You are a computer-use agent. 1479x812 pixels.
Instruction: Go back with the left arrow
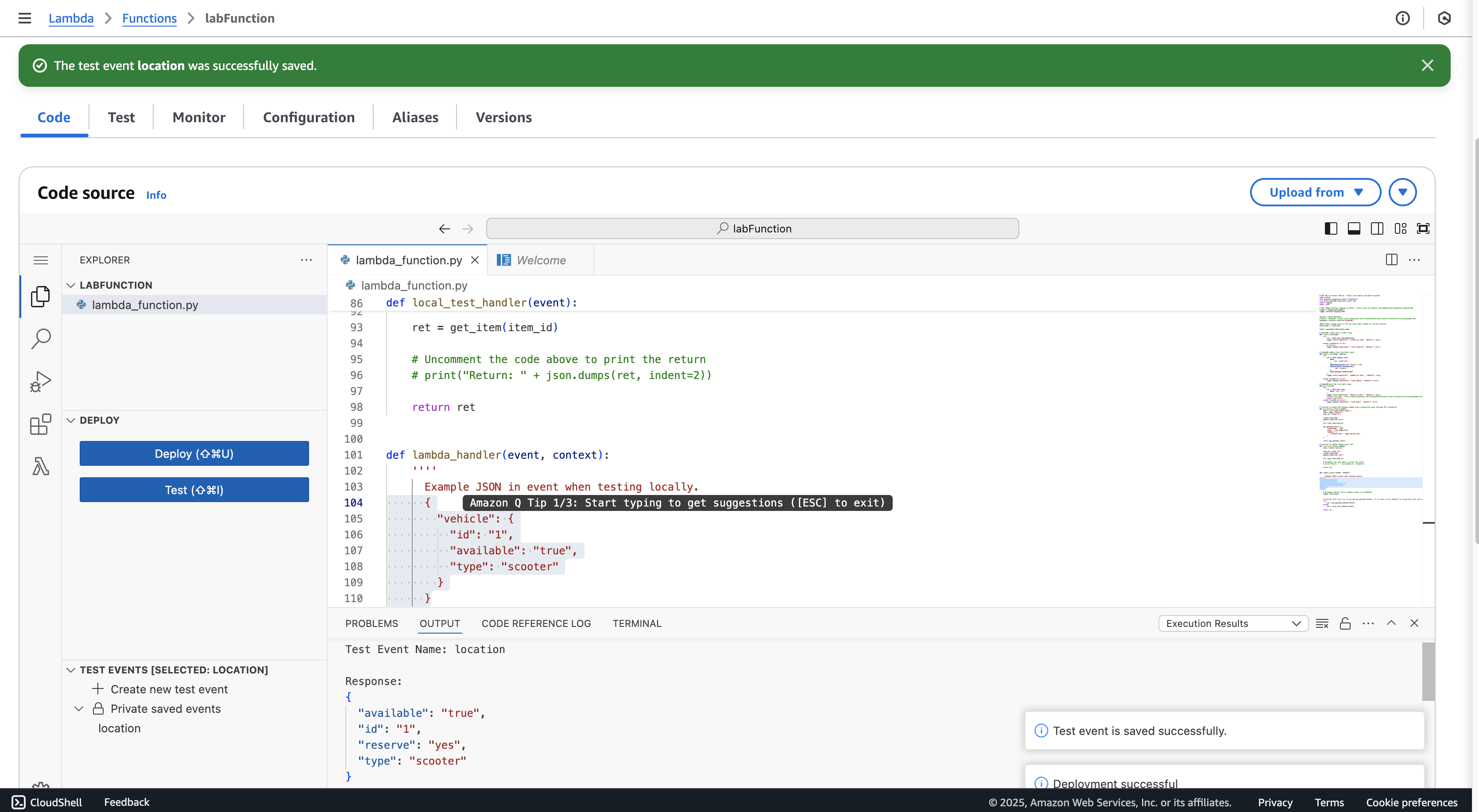[x=445, y=228]
